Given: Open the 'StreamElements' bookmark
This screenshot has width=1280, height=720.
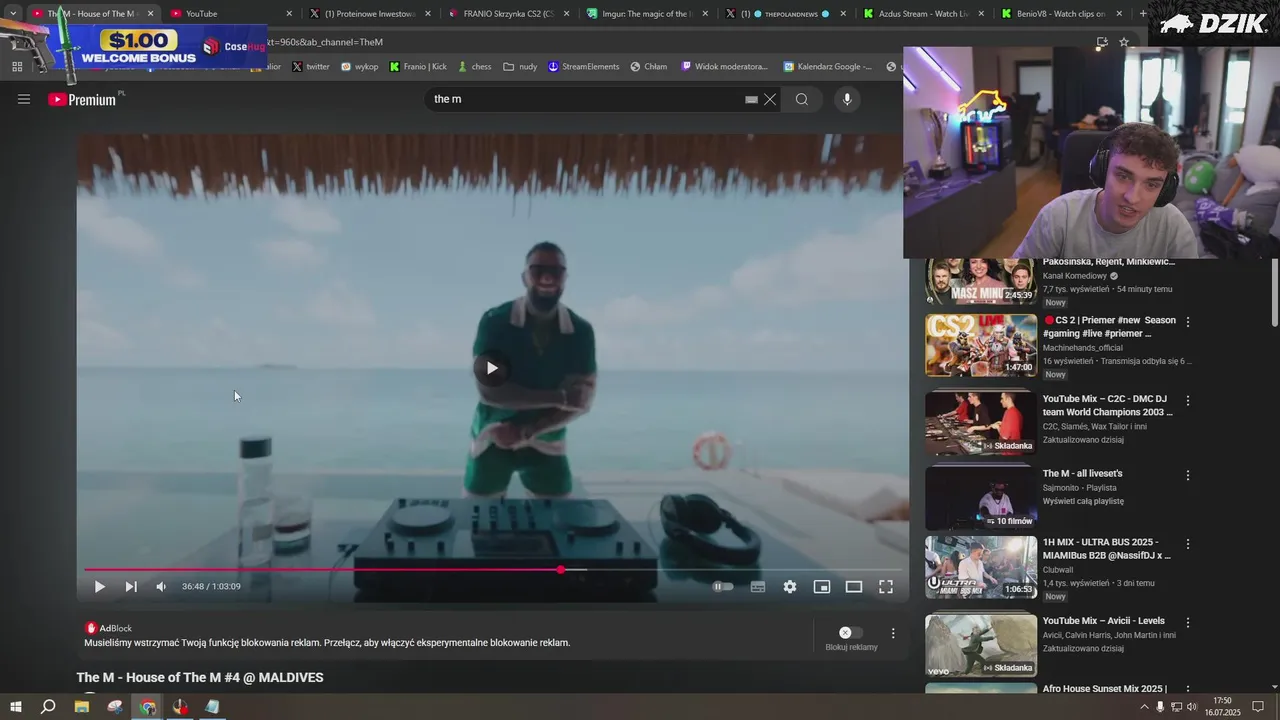Looking at the screenshot, I should (x=583, y=67).
